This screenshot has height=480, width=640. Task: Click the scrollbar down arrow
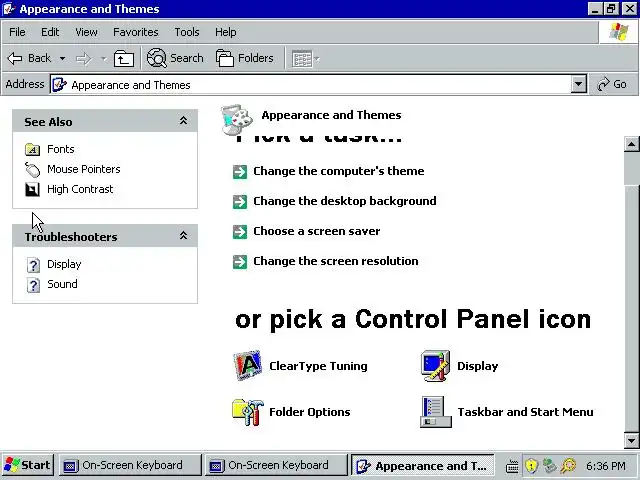(x=631, y=441)
